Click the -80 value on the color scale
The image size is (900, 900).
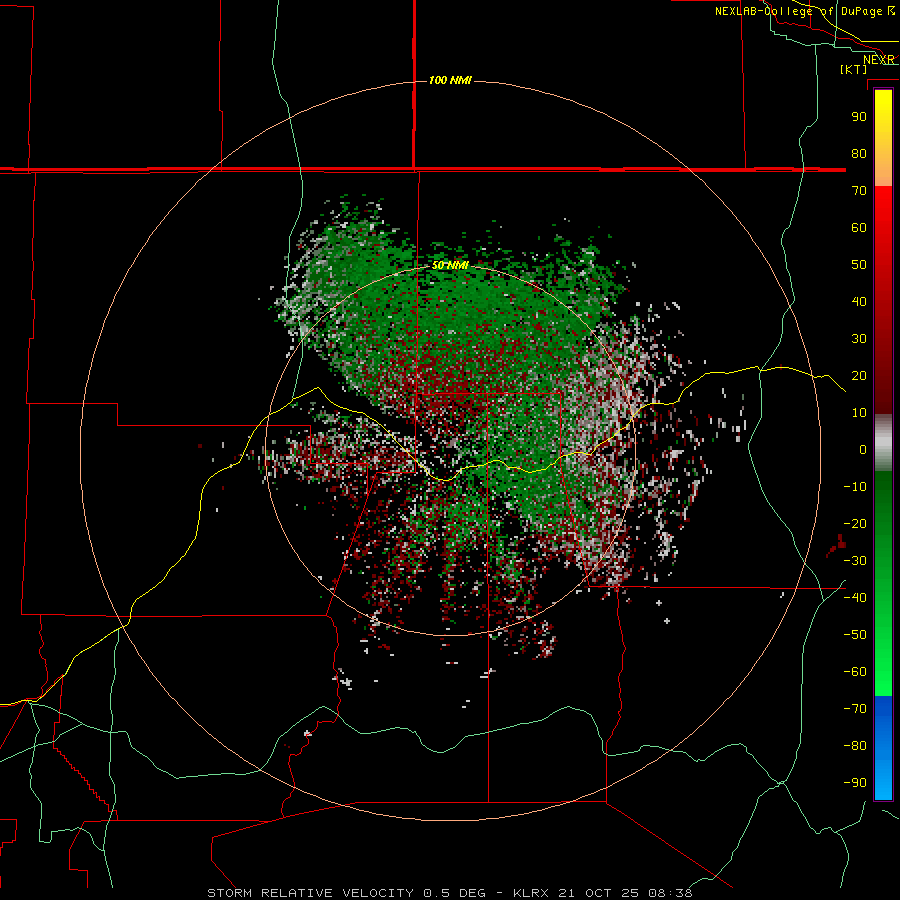tap(855, 746)
